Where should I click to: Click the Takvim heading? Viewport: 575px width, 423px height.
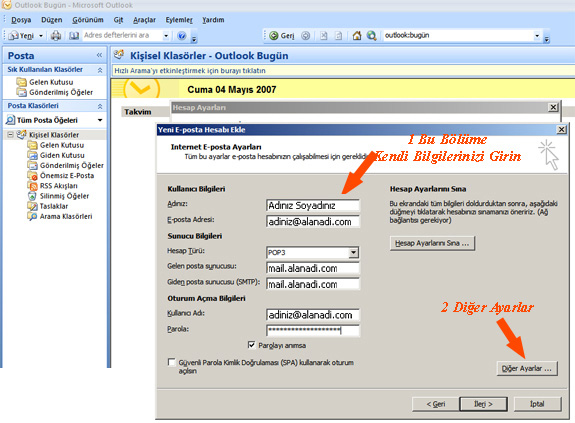(x=138, y=112)
